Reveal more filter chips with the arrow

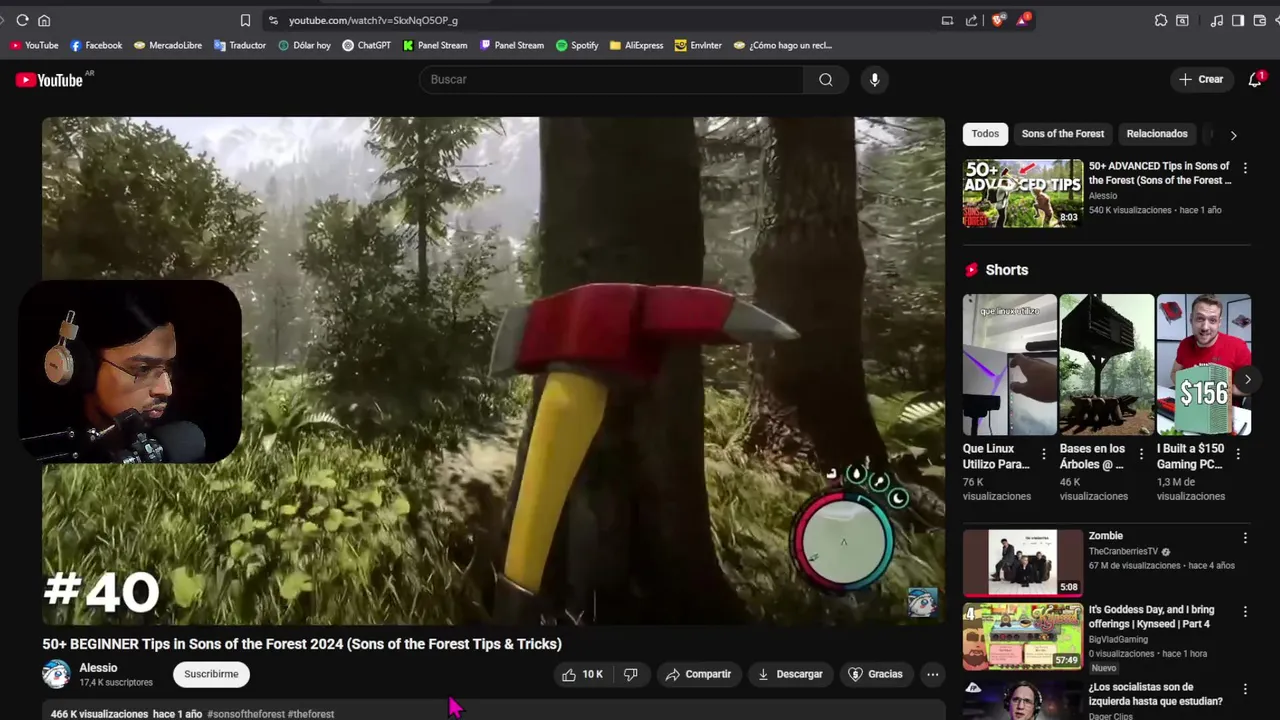tap(1233, 135)
